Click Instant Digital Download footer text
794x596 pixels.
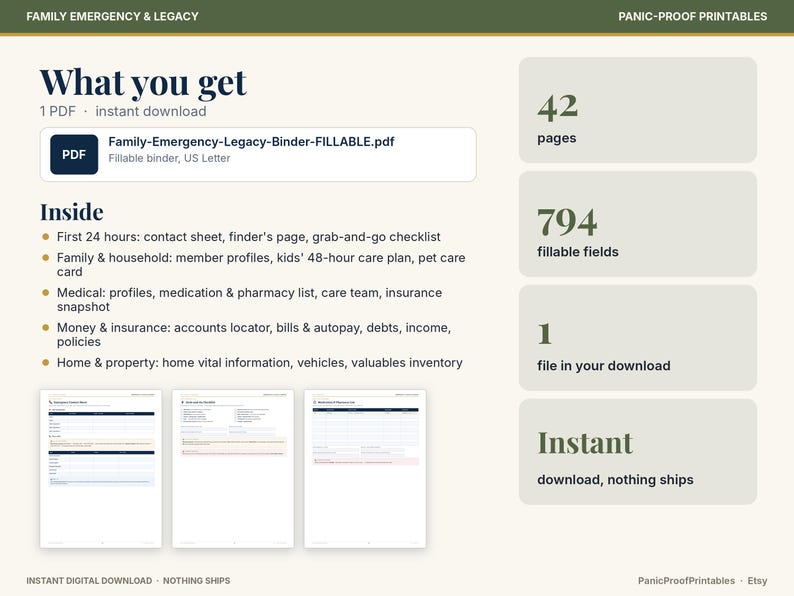click(x=89, y=581)
